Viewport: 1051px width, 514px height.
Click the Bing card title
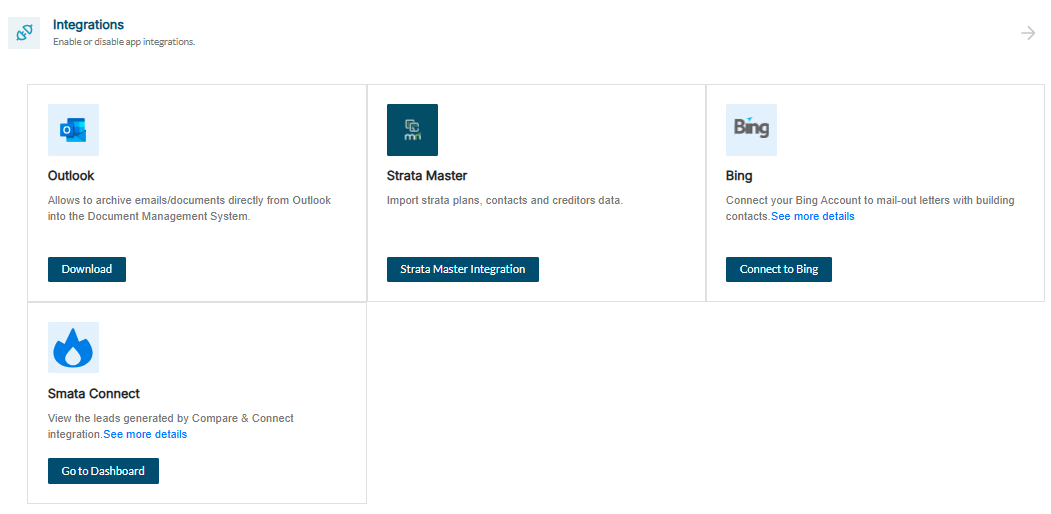pos(739,176)
